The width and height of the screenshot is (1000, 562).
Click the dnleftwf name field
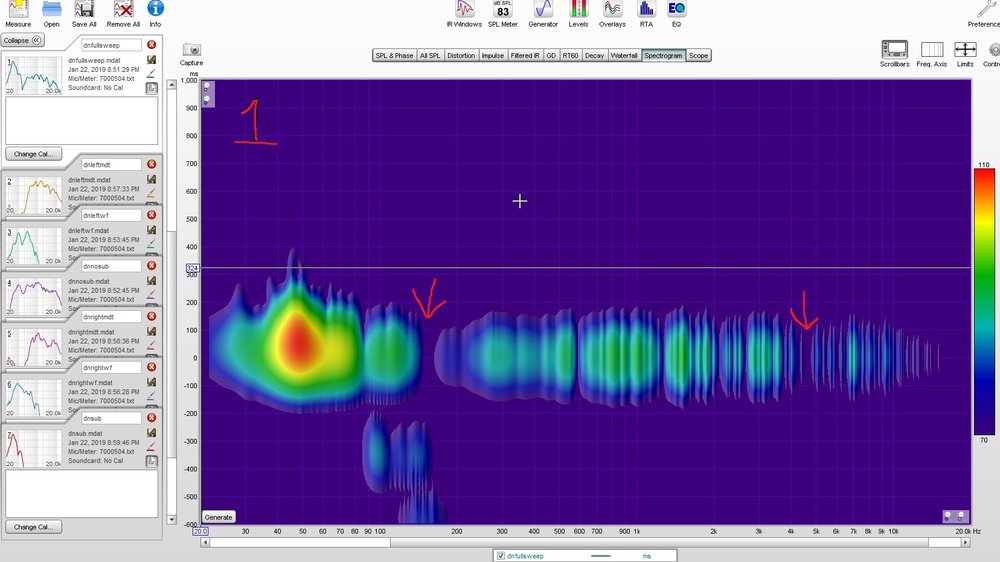[111, 216]
